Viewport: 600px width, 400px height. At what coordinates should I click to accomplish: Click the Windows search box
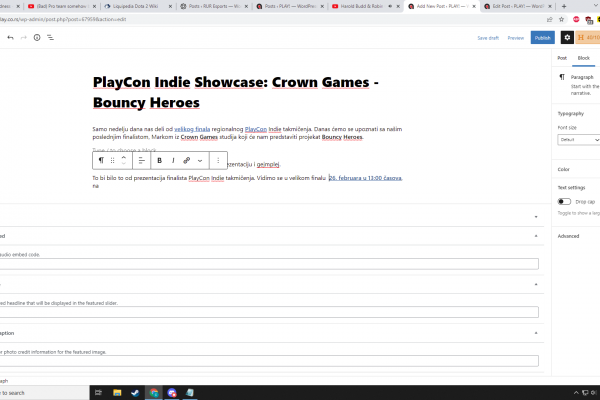[44, 393]
